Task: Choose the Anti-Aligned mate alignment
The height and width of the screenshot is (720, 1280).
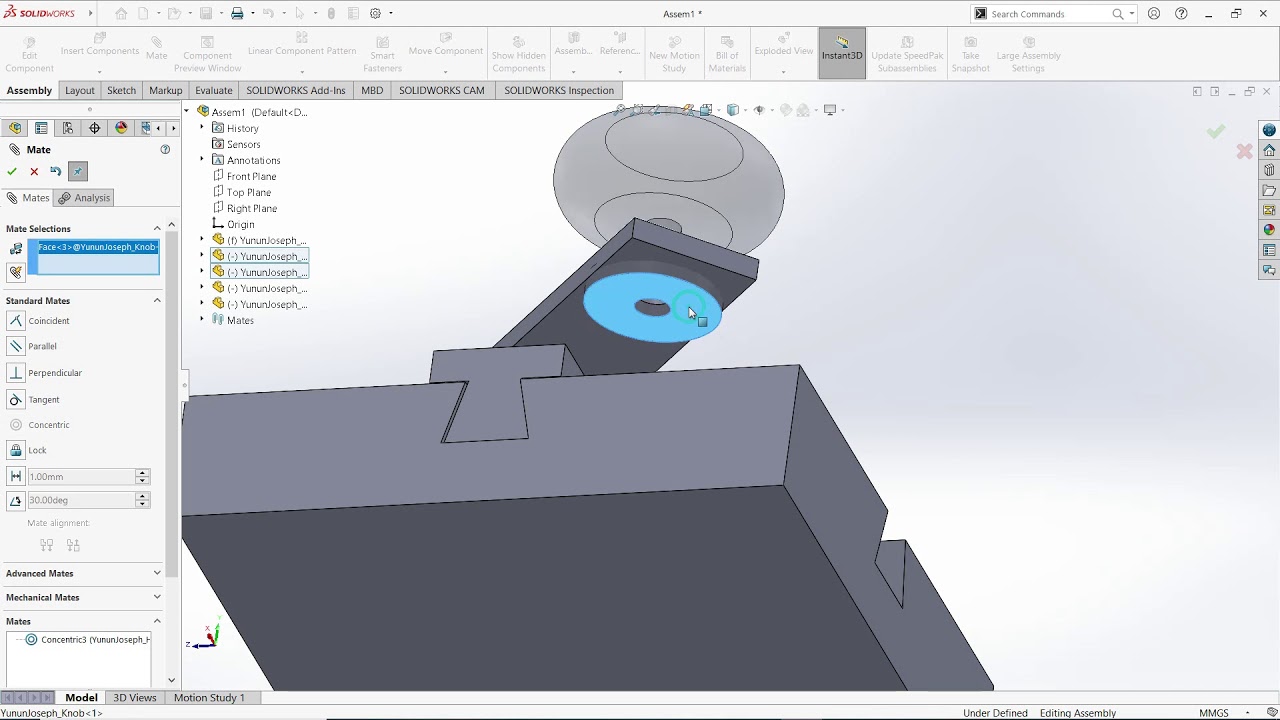Action: [73, 545]
